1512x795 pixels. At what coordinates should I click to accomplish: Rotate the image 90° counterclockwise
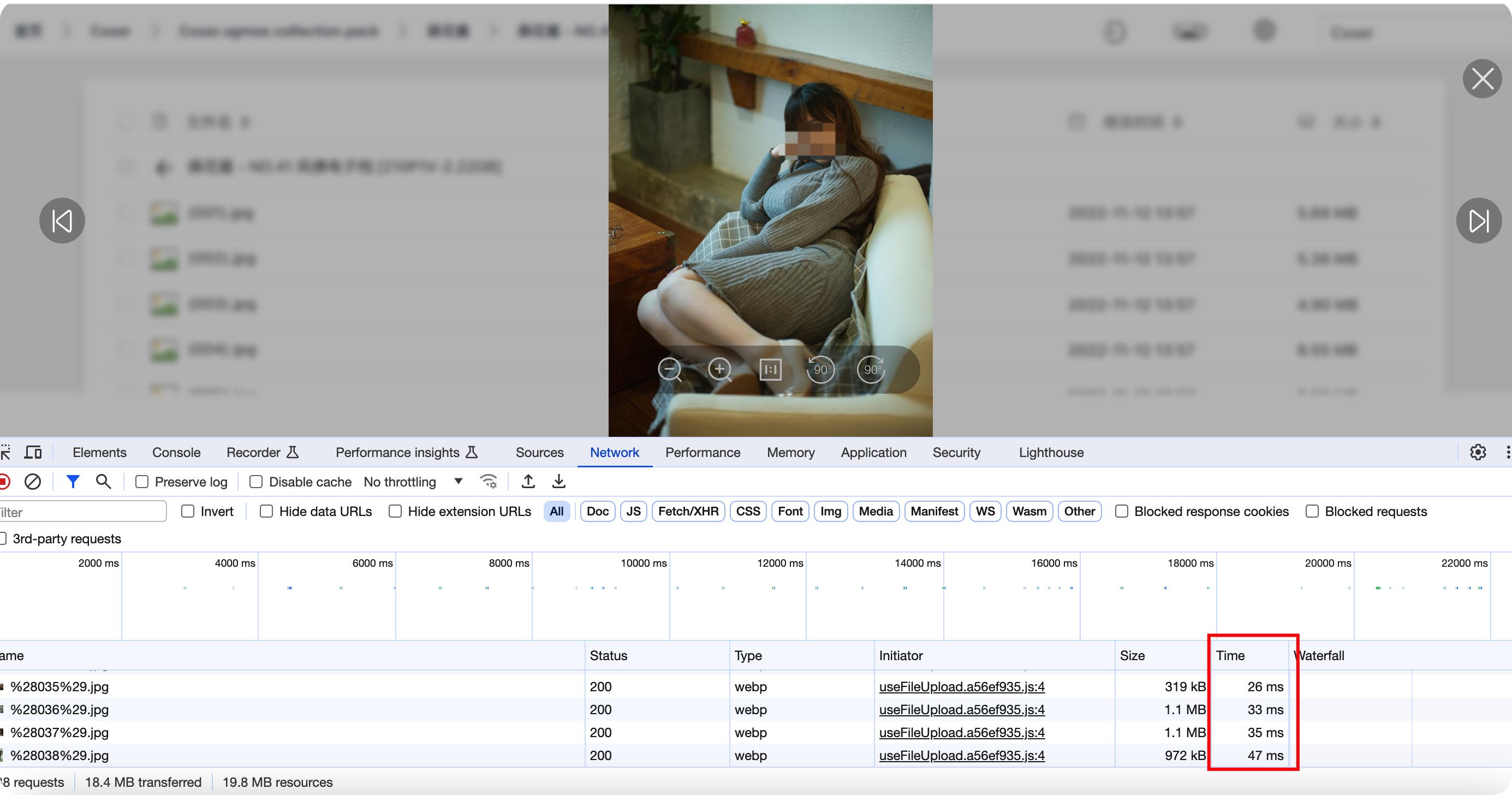coord(820,370)
